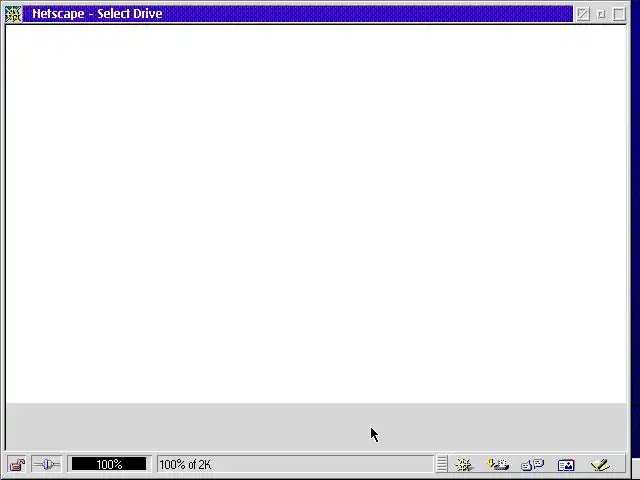Image resolution: width=640 pixels, height=480 pixels.
Task: Click the component bar grip handle
Action: click(x=442, y=464)
